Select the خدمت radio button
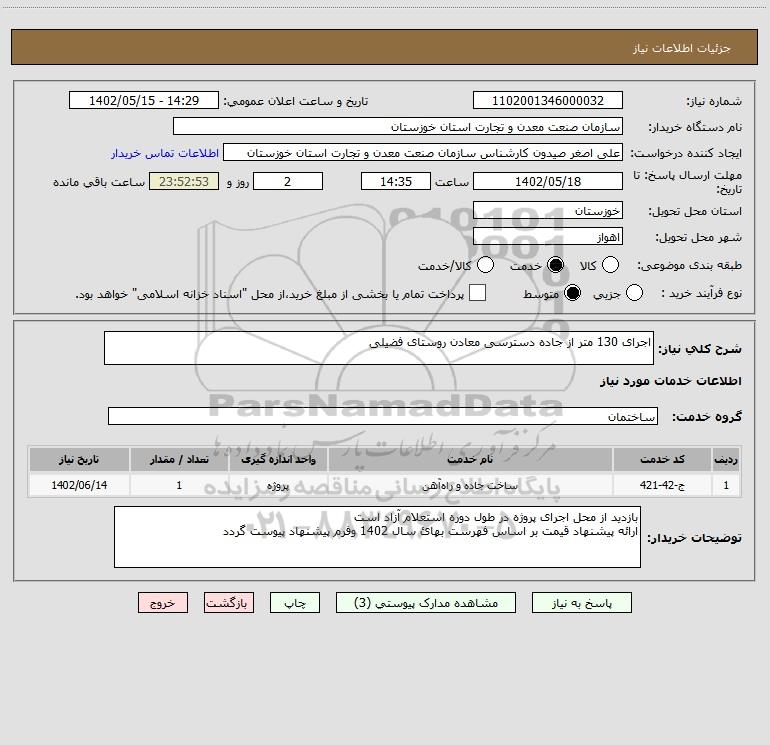 [x=555, y=265]
